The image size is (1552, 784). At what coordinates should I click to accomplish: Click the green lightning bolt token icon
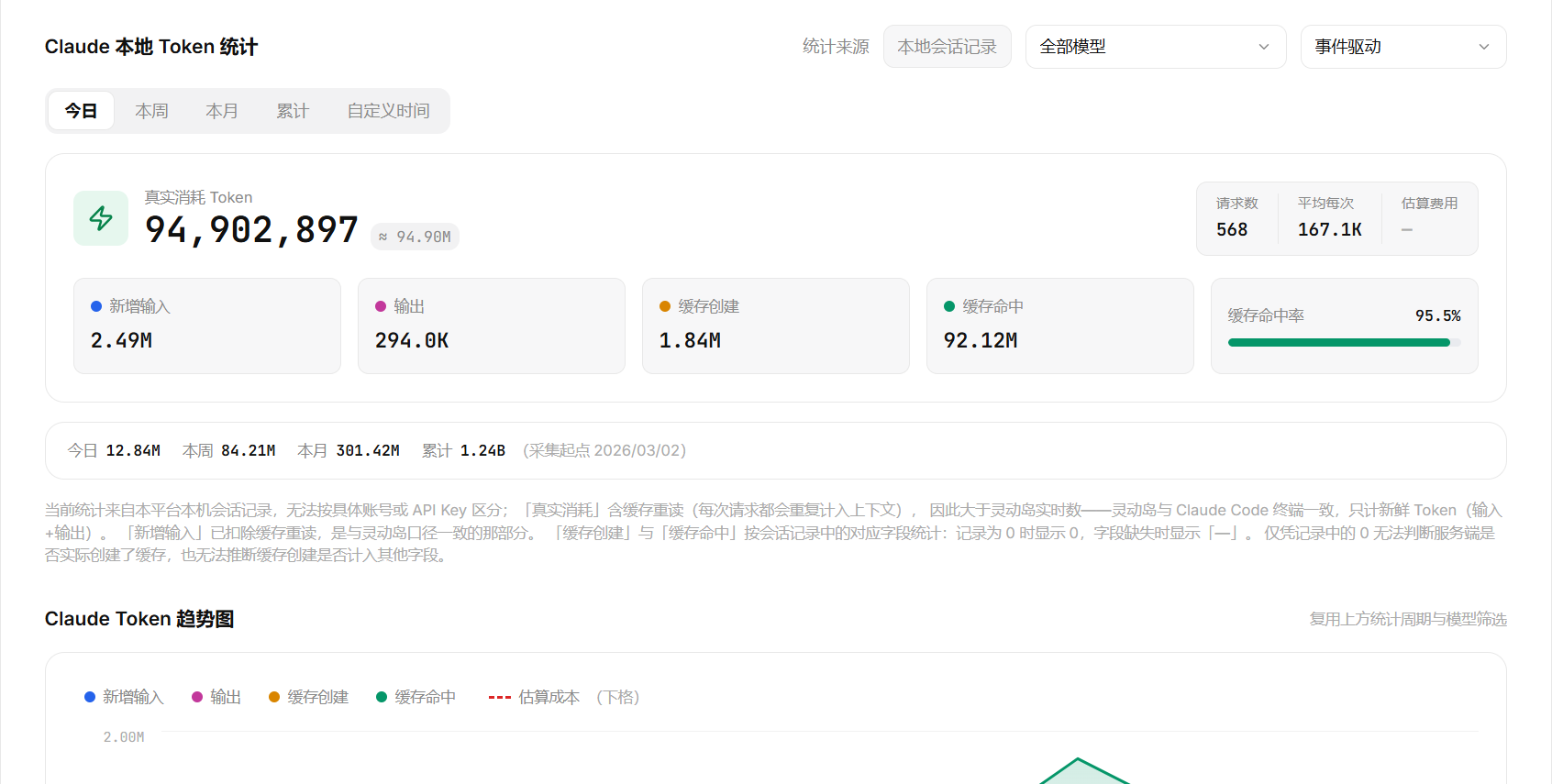(101, 218)
